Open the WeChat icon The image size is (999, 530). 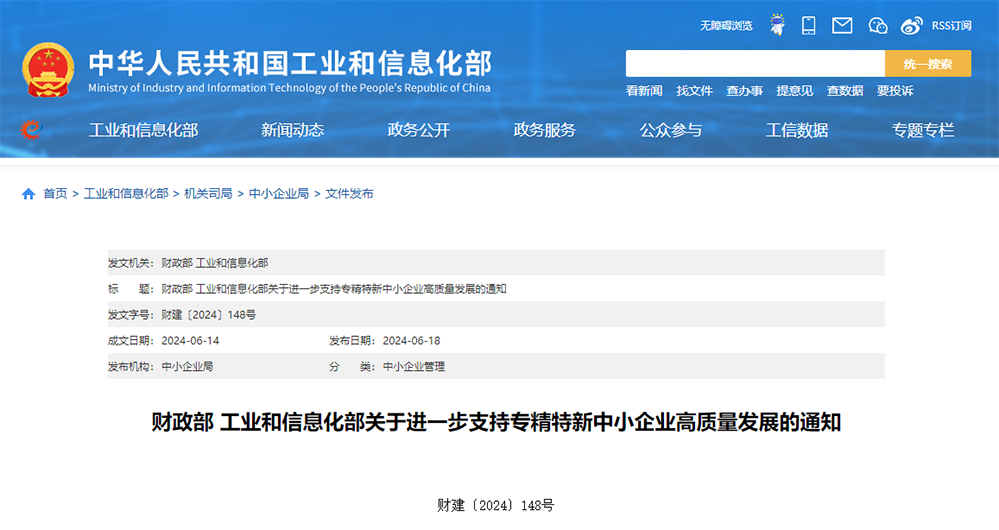[878, 25]
